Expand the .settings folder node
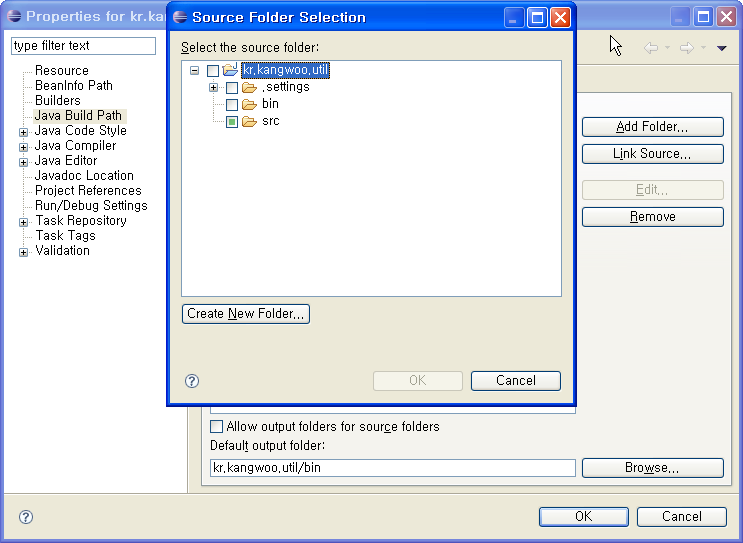Viewport: 743px width, 543px height. (213, 88)
